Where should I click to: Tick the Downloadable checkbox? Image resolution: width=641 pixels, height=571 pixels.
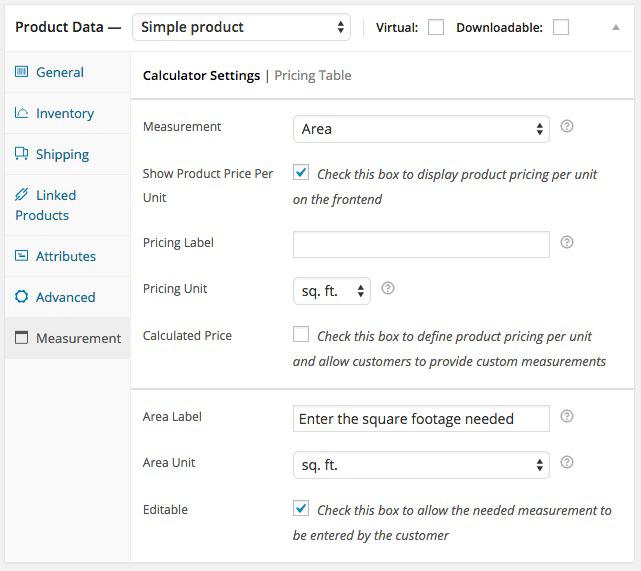click(561, 28)
